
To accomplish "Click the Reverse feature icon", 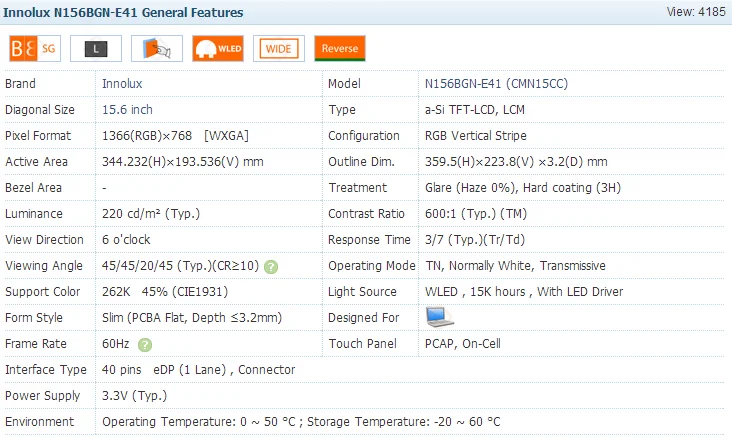I will click(340, 49).
